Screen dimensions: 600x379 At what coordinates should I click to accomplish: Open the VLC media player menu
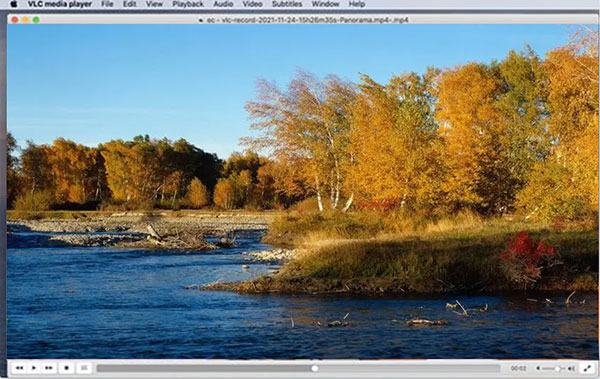click(x=60, y=4)
